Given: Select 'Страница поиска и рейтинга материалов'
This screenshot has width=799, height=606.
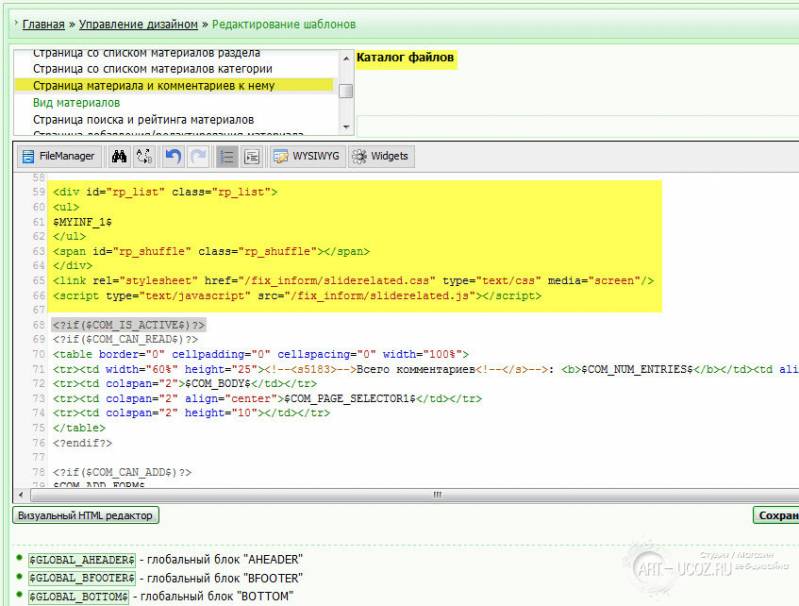Looking at the screenshot, I should tap(143, 119).
